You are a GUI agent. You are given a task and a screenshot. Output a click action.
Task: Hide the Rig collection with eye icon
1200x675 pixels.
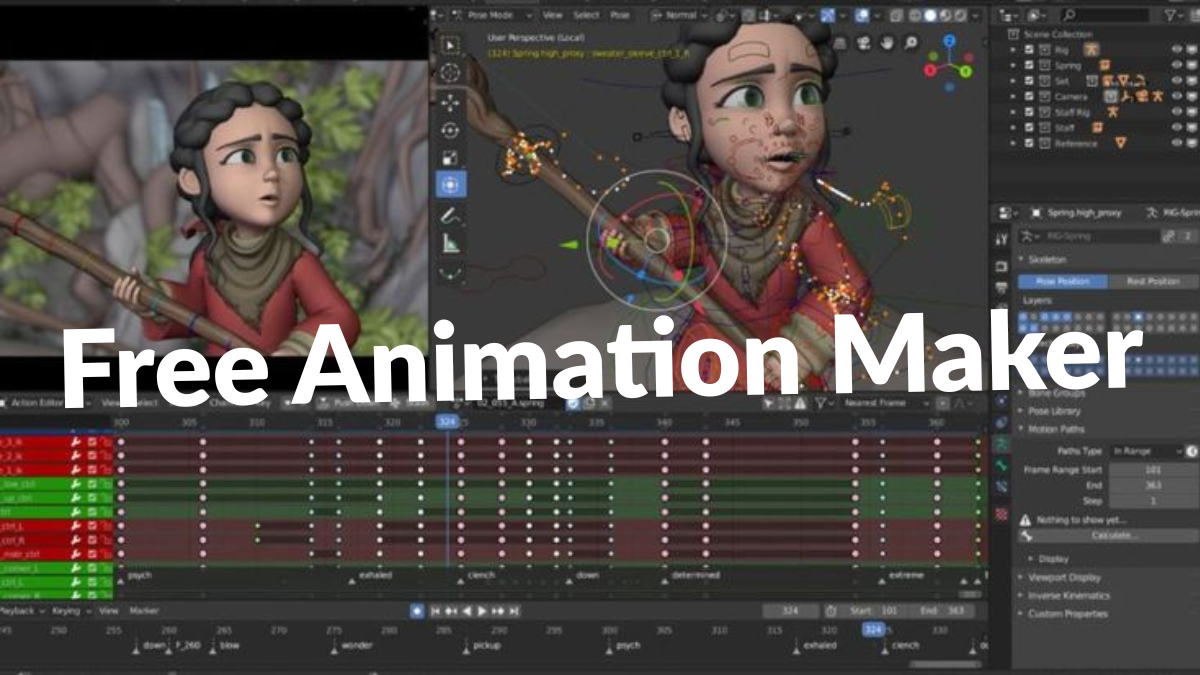(x=1176, y=48)
